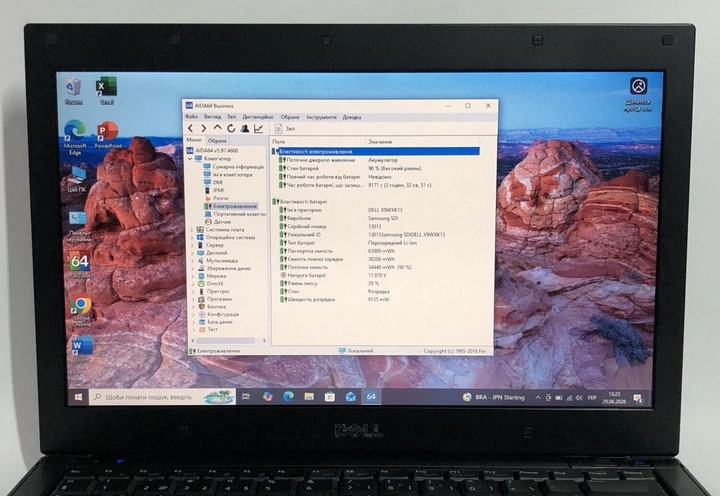Switch to the Меню tab in the side panel
The height and width of the screenshot is (496, 720).
(x=194, y=140)
